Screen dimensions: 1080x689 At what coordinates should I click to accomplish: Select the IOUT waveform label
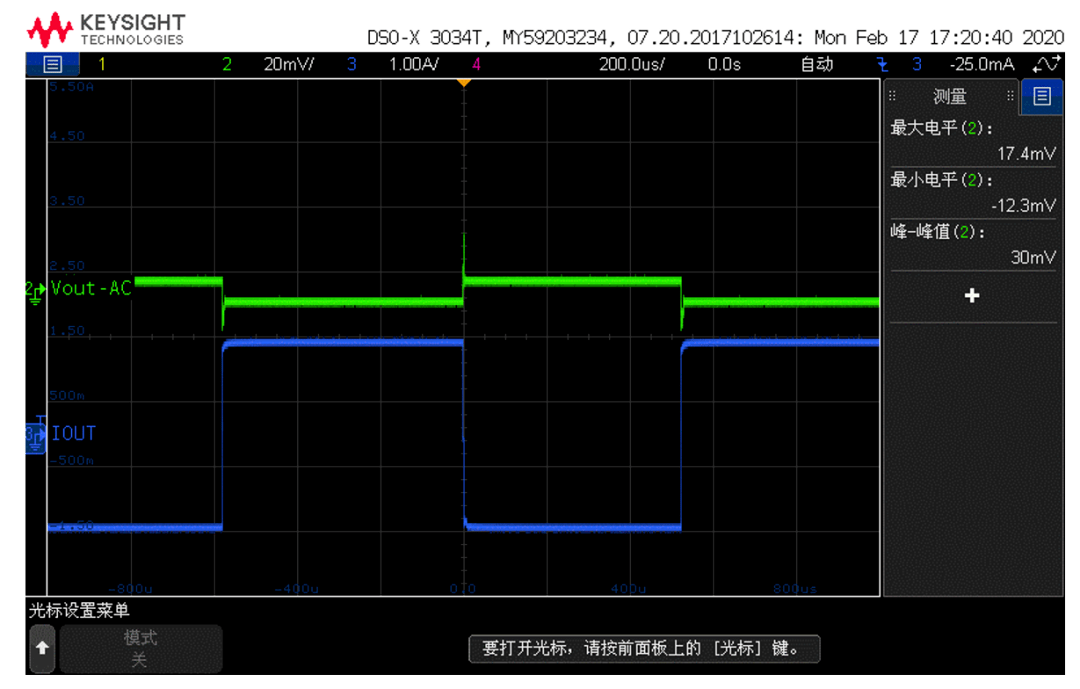click(x=74, y=433)
